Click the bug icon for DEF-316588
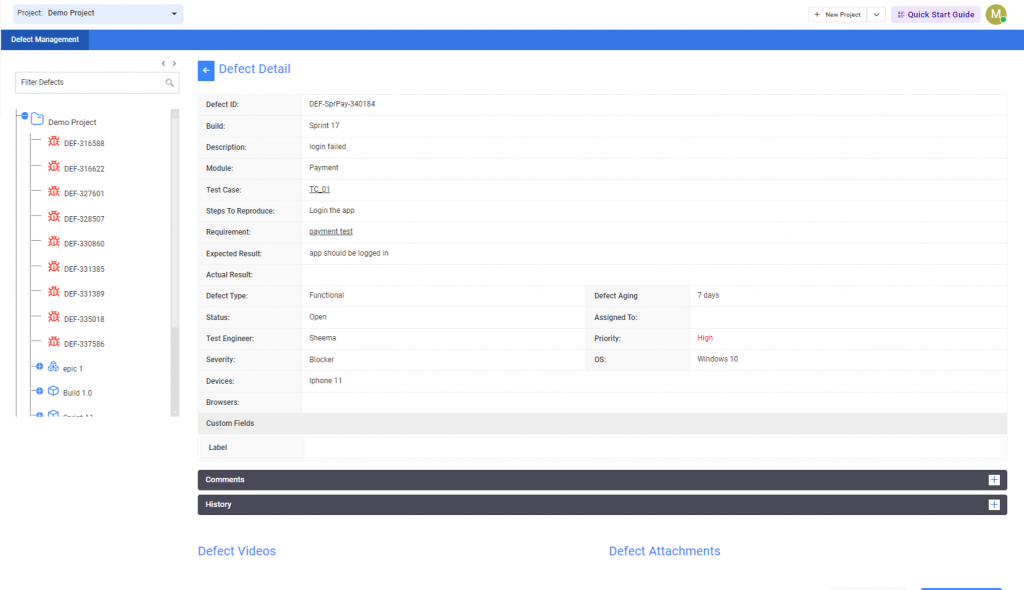The width and height of the screenshot is (1024, 590). pyautogui.click(x=54, y=142)
